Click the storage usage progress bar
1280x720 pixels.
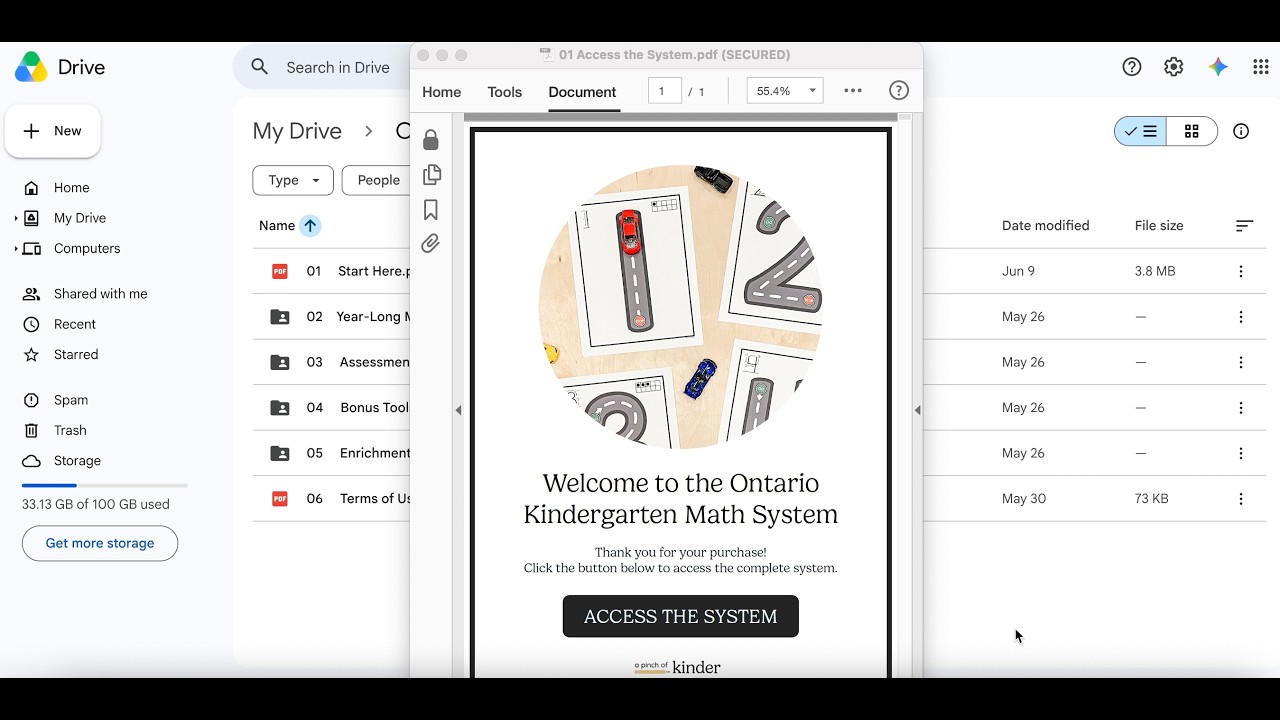[x=105, y=486]
